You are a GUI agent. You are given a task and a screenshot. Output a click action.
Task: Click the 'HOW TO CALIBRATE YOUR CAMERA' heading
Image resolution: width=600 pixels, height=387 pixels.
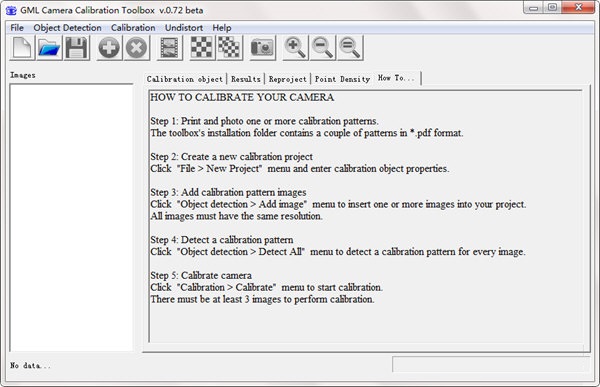coord(242,97)
